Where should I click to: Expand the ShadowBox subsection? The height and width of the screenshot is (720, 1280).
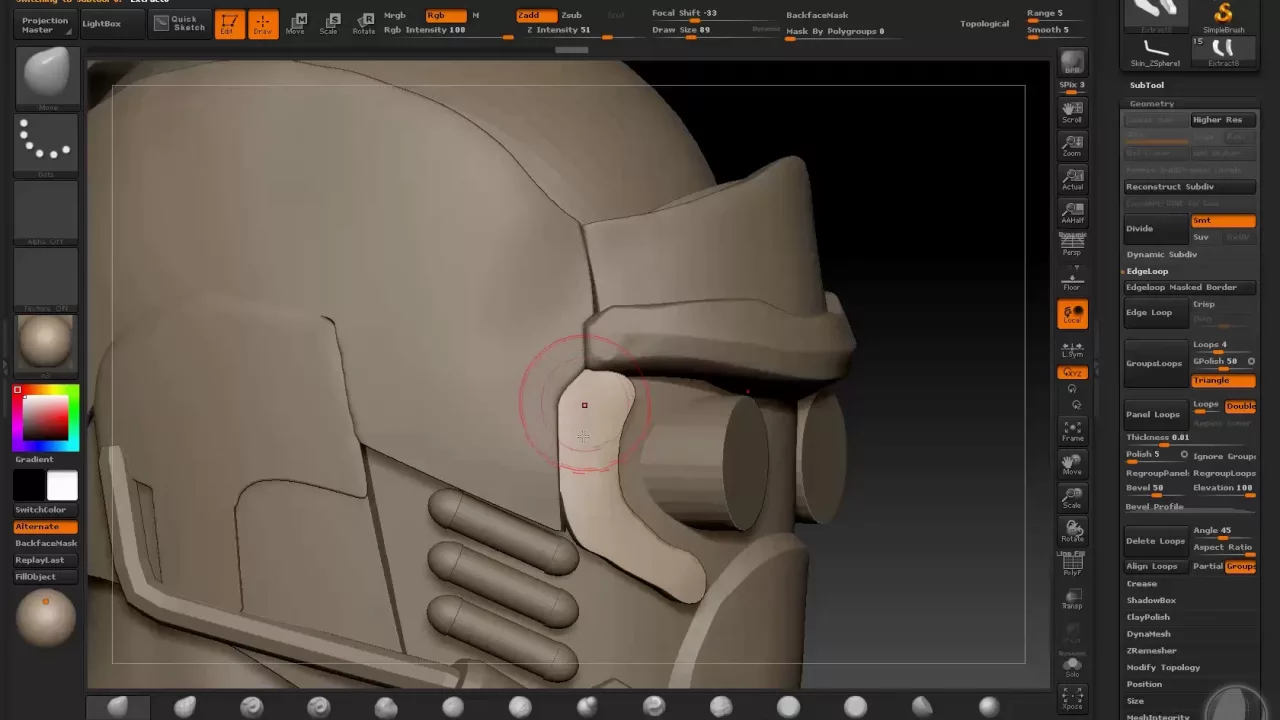coord(1151,600)
